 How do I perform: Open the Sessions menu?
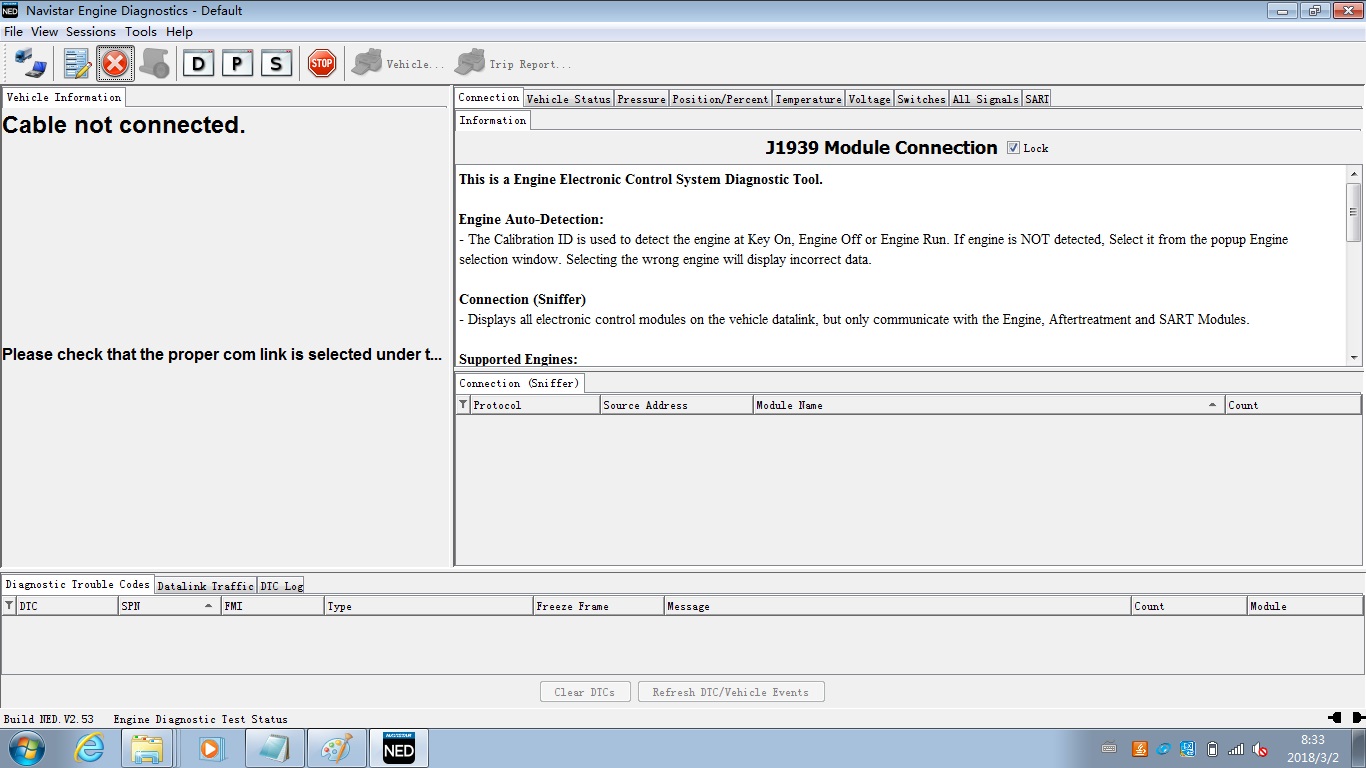point(91,32)
